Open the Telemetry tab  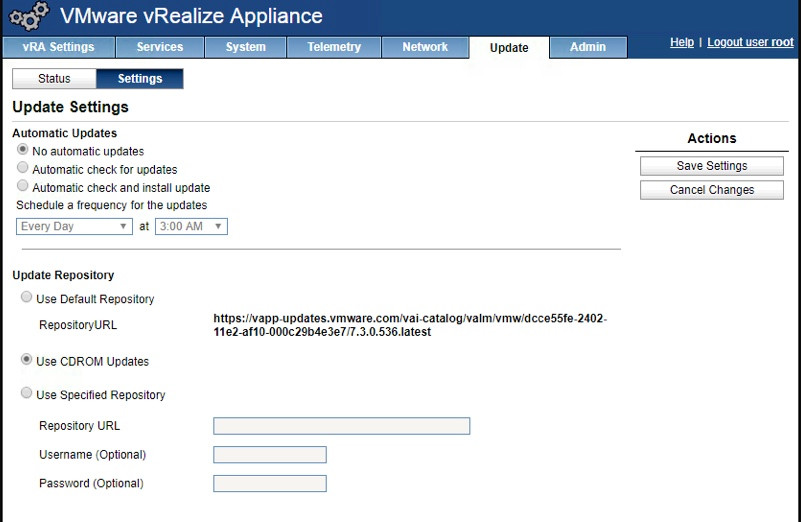(x=334, y=47)
